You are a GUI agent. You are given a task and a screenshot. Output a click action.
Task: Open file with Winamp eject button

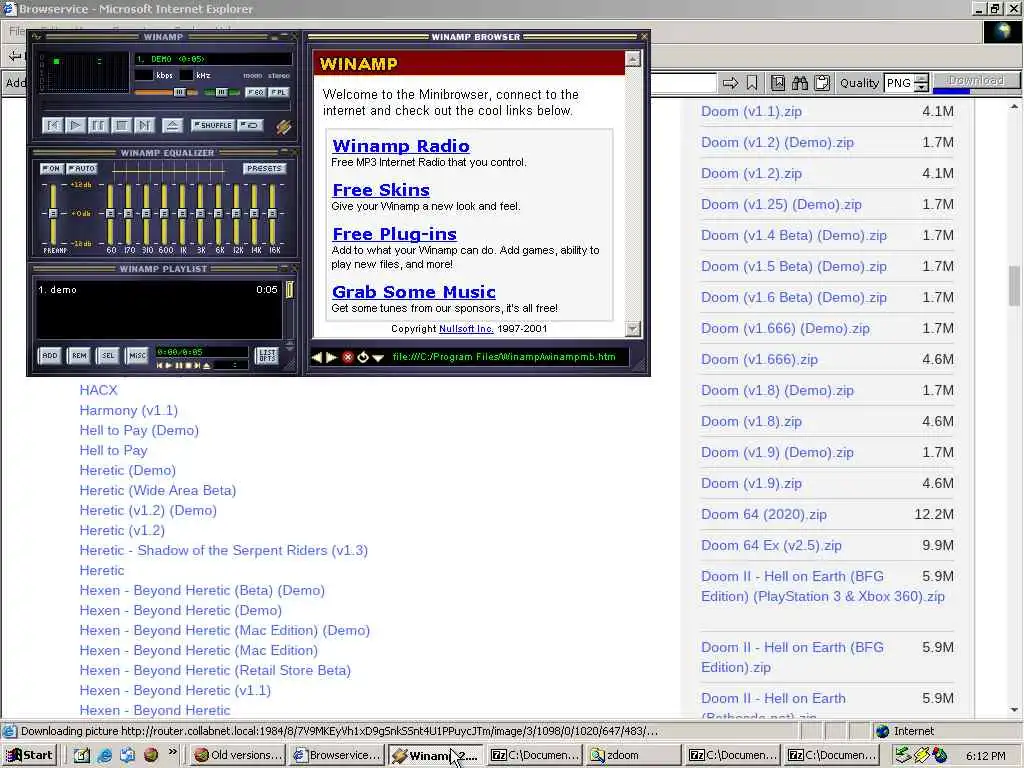click(172, 125)
